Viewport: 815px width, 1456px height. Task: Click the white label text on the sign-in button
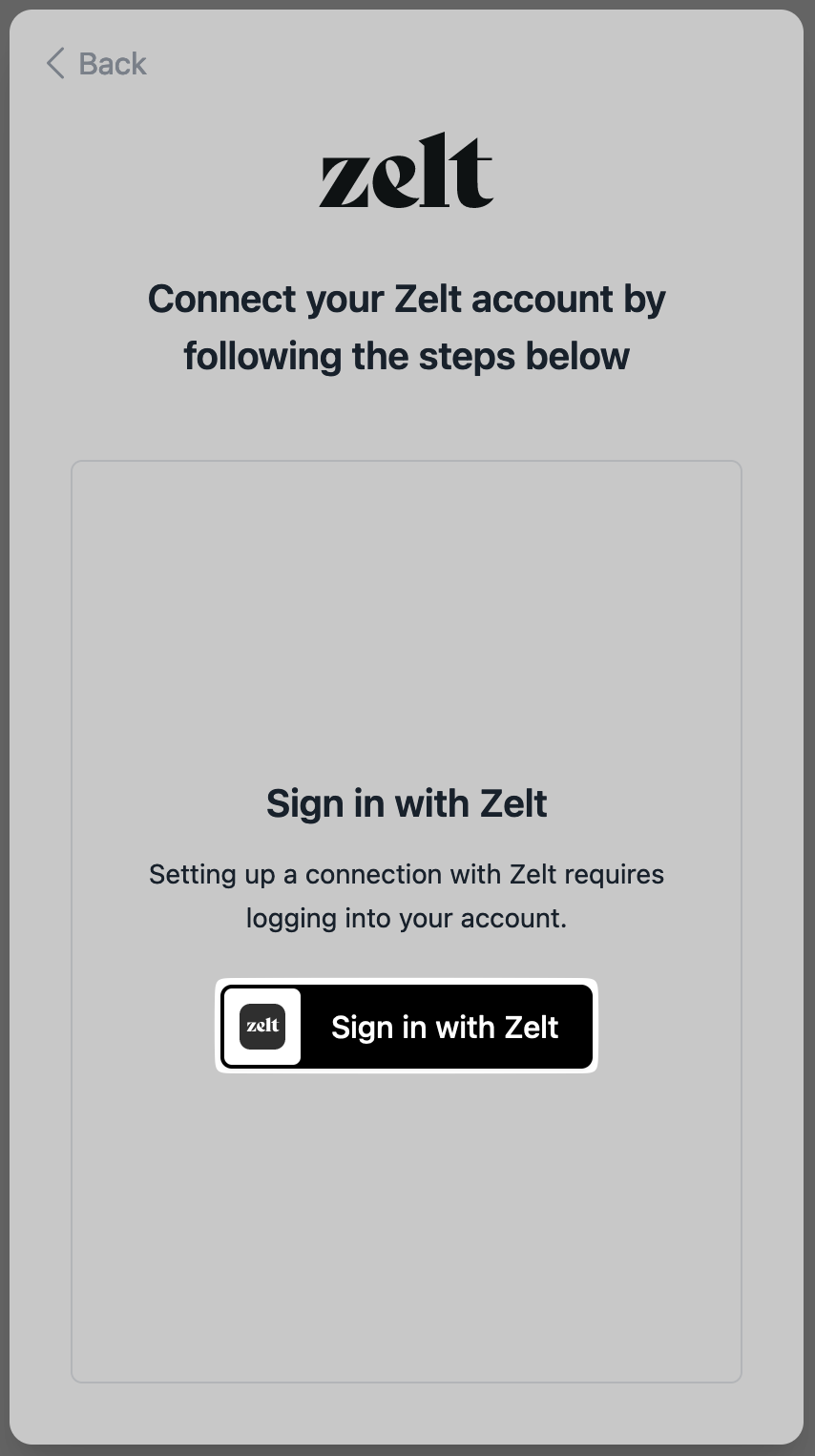(x=445, y=1027)
